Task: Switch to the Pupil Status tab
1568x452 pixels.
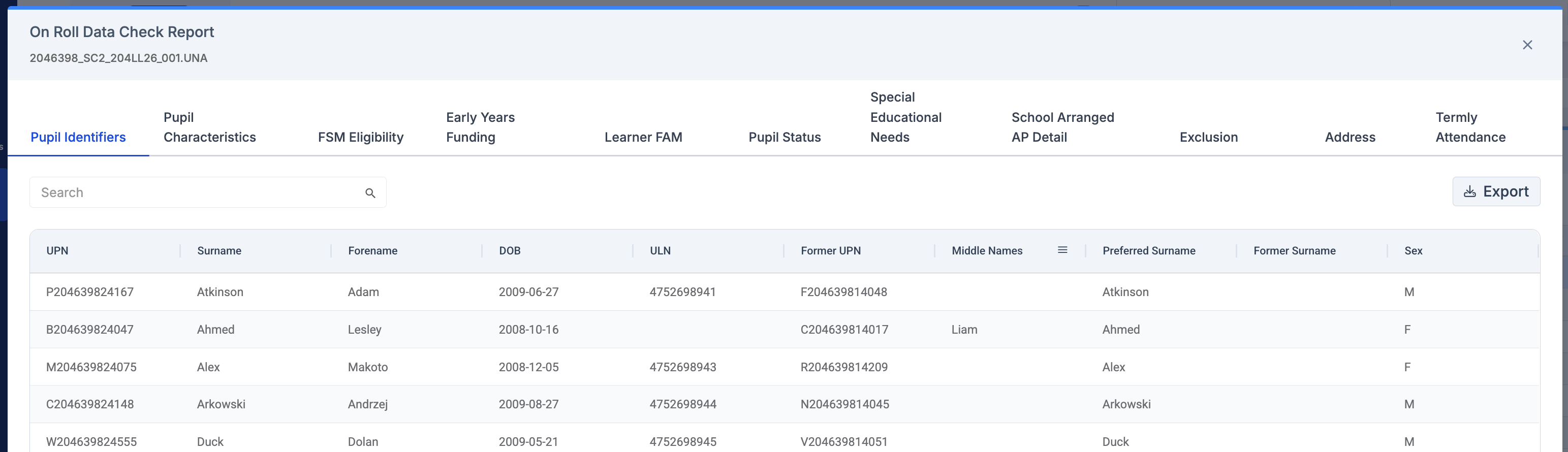Action: 785,137
